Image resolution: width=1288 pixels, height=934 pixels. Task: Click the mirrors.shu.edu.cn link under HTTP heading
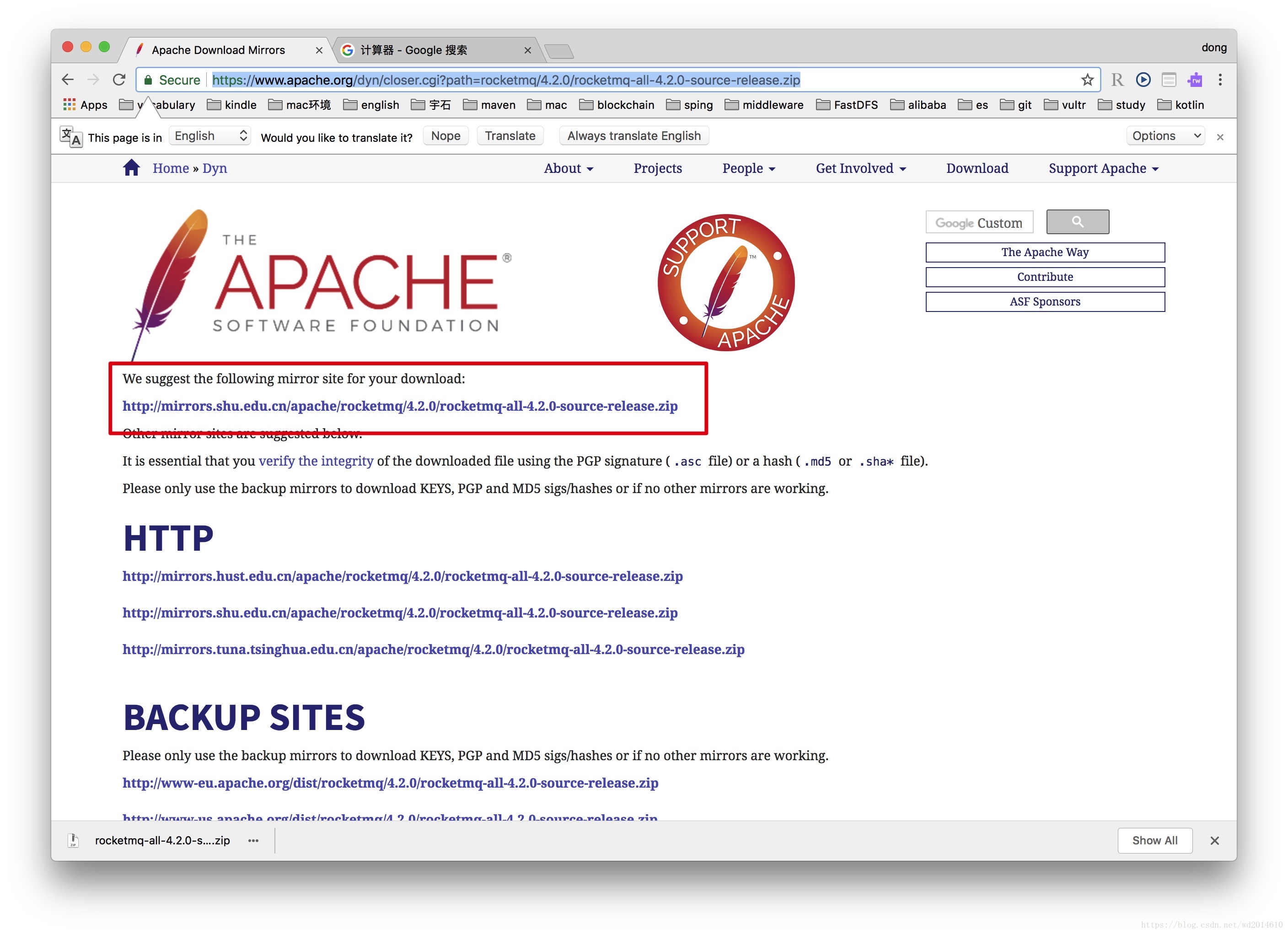click(x=400, y=613)
